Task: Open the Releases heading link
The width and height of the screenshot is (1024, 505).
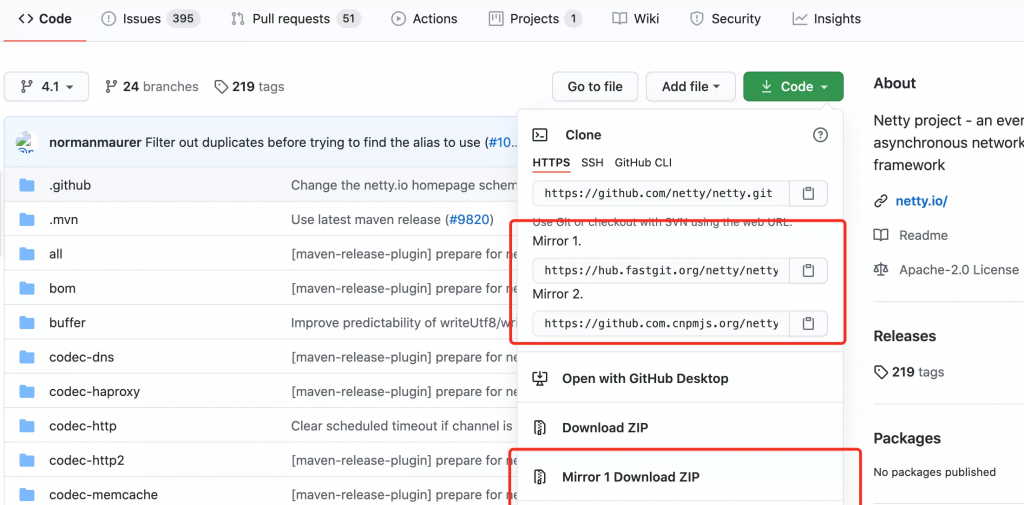Action: click(x=904, y=336)
